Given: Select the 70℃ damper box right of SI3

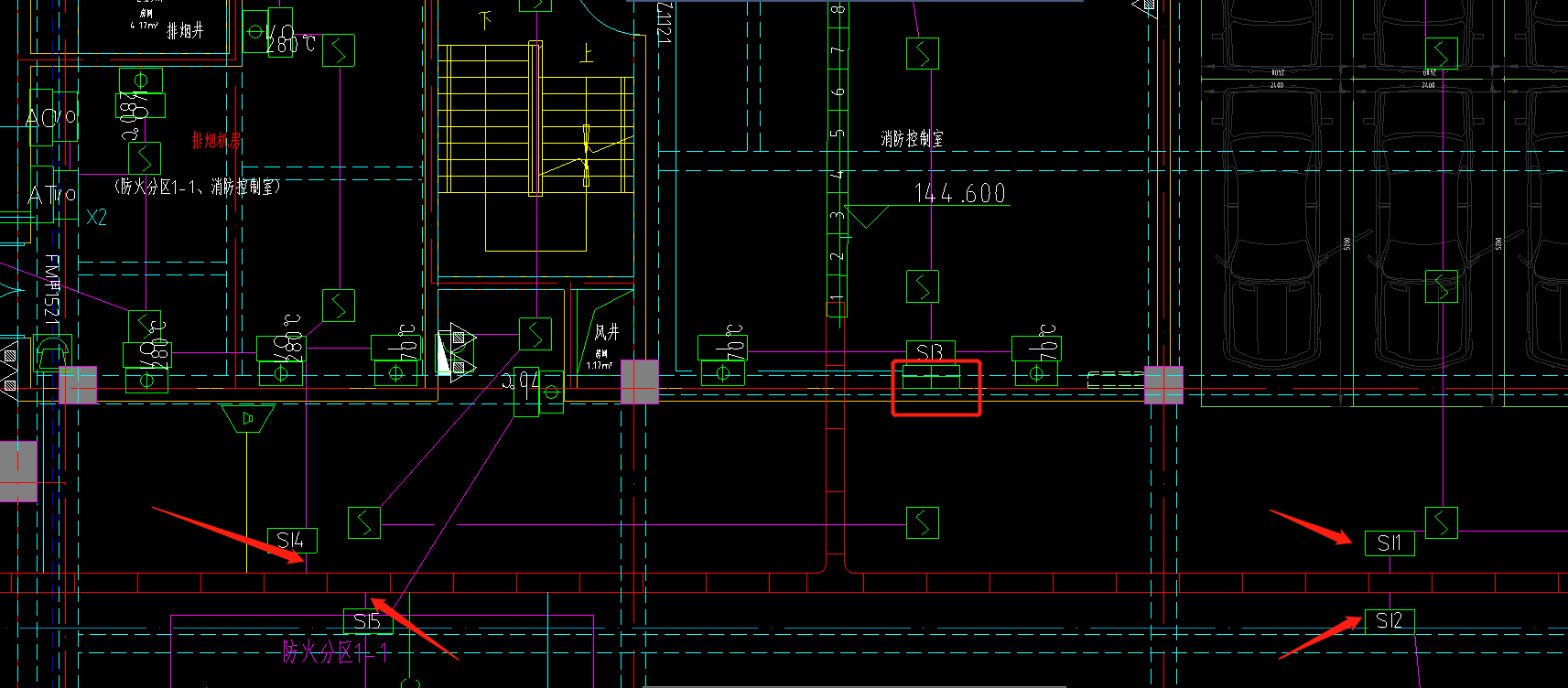Looking at the screenshot, I should coord(1036,348).
